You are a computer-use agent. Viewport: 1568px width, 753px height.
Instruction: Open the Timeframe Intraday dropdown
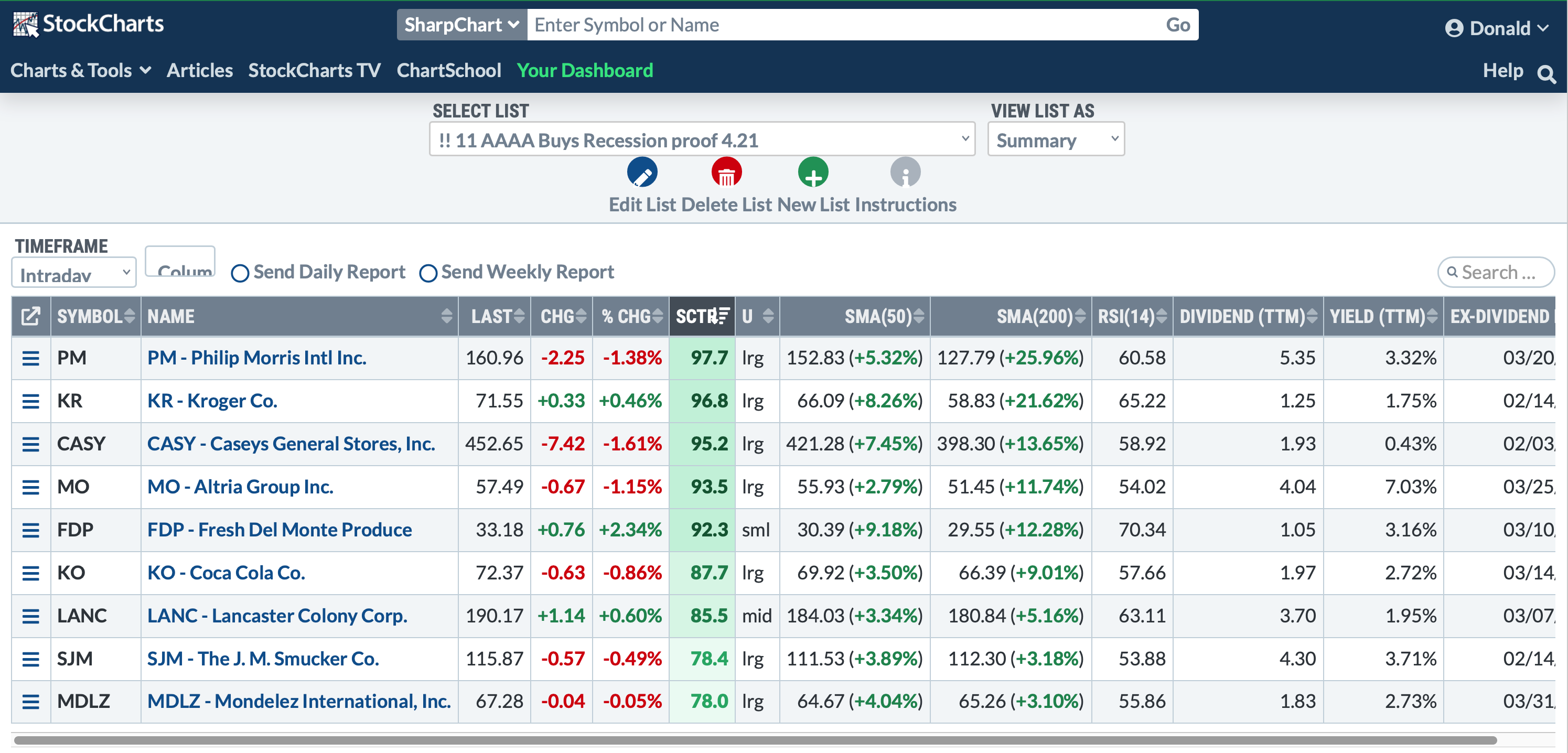[x=73, y=273]
